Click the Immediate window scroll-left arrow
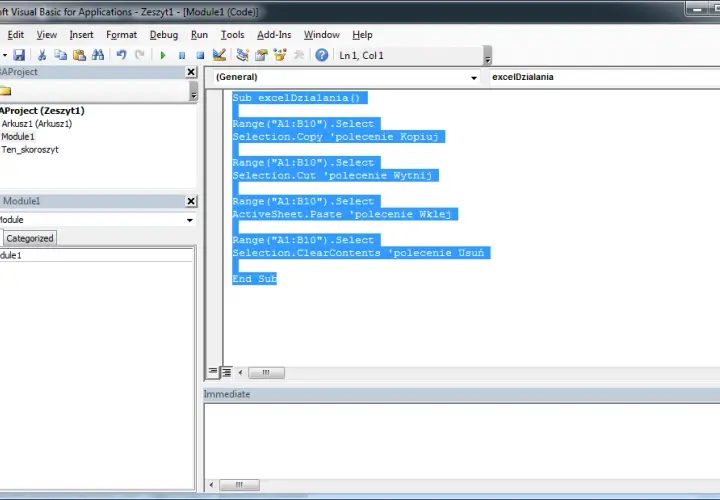 tap(211, 485)
